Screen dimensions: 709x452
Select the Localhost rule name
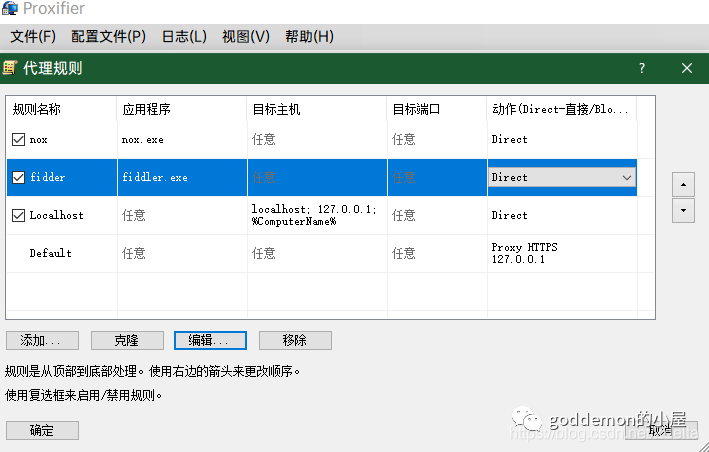(57, 215)
